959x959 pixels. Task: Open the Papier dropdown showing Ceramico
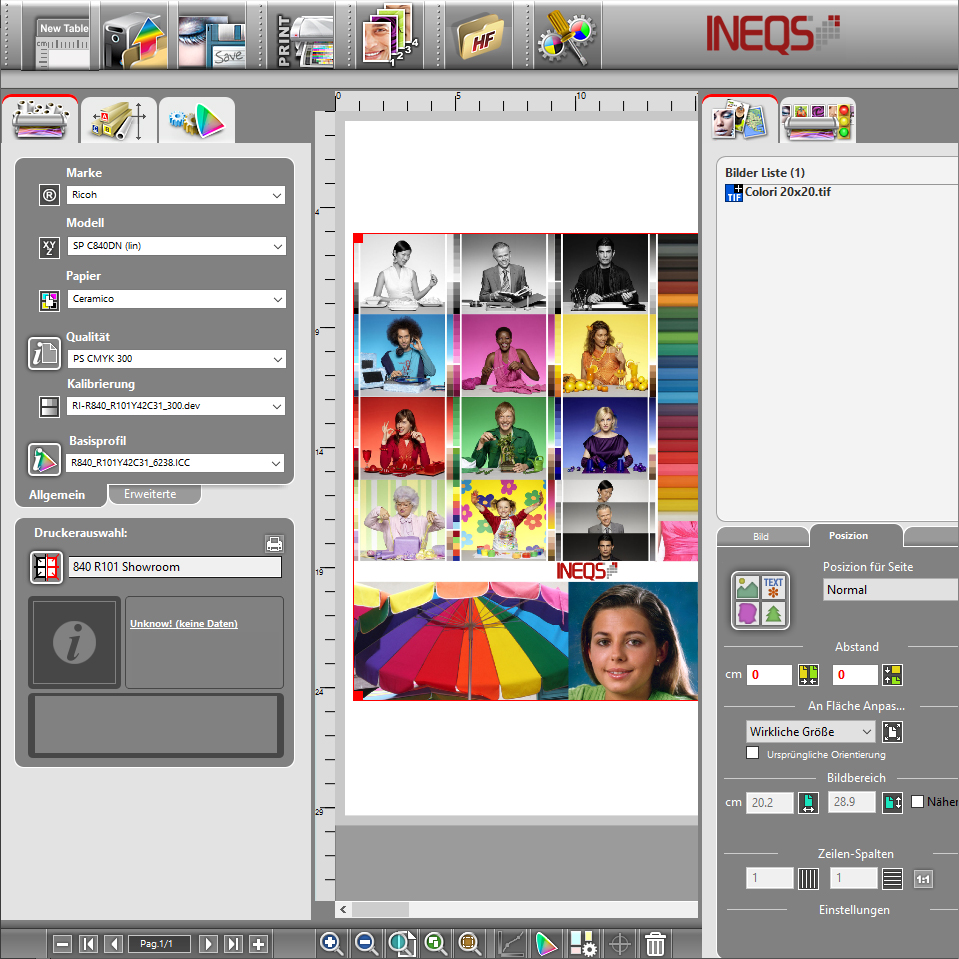point(176,299)
